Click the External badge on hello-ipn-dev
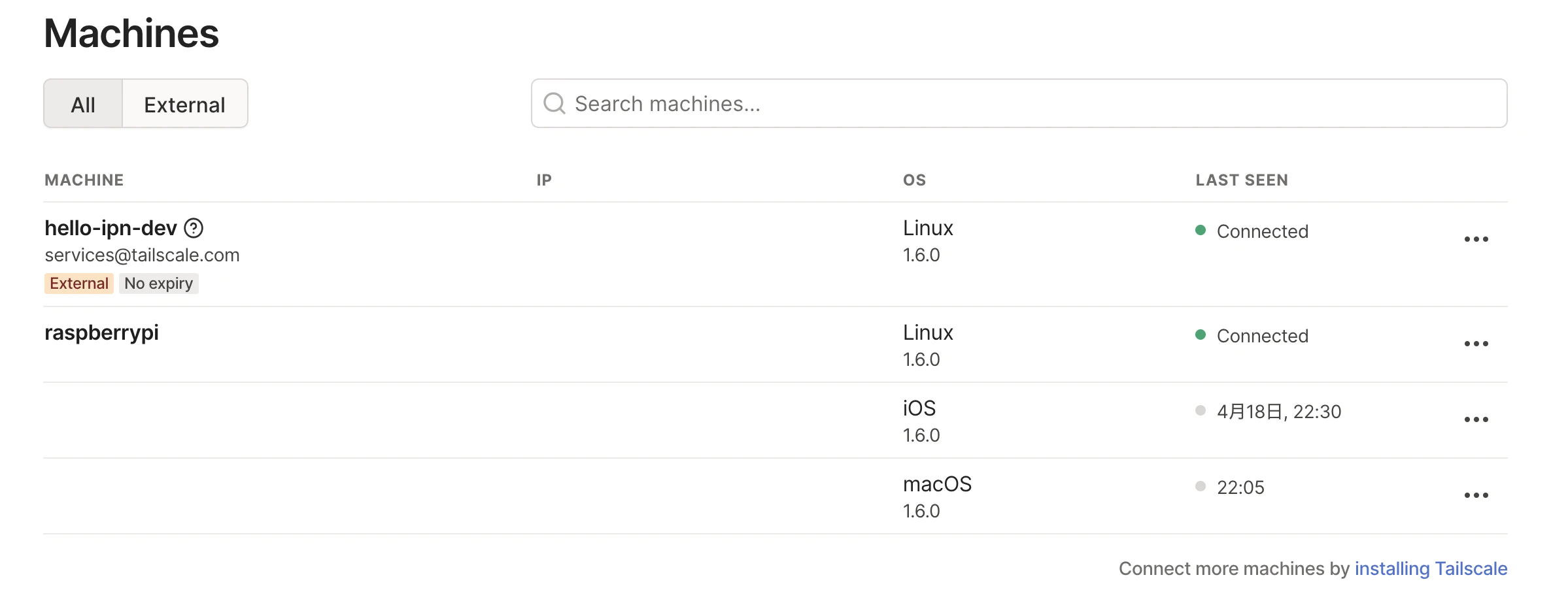This screenshot has width=1568, height=605. coord(79,284)
